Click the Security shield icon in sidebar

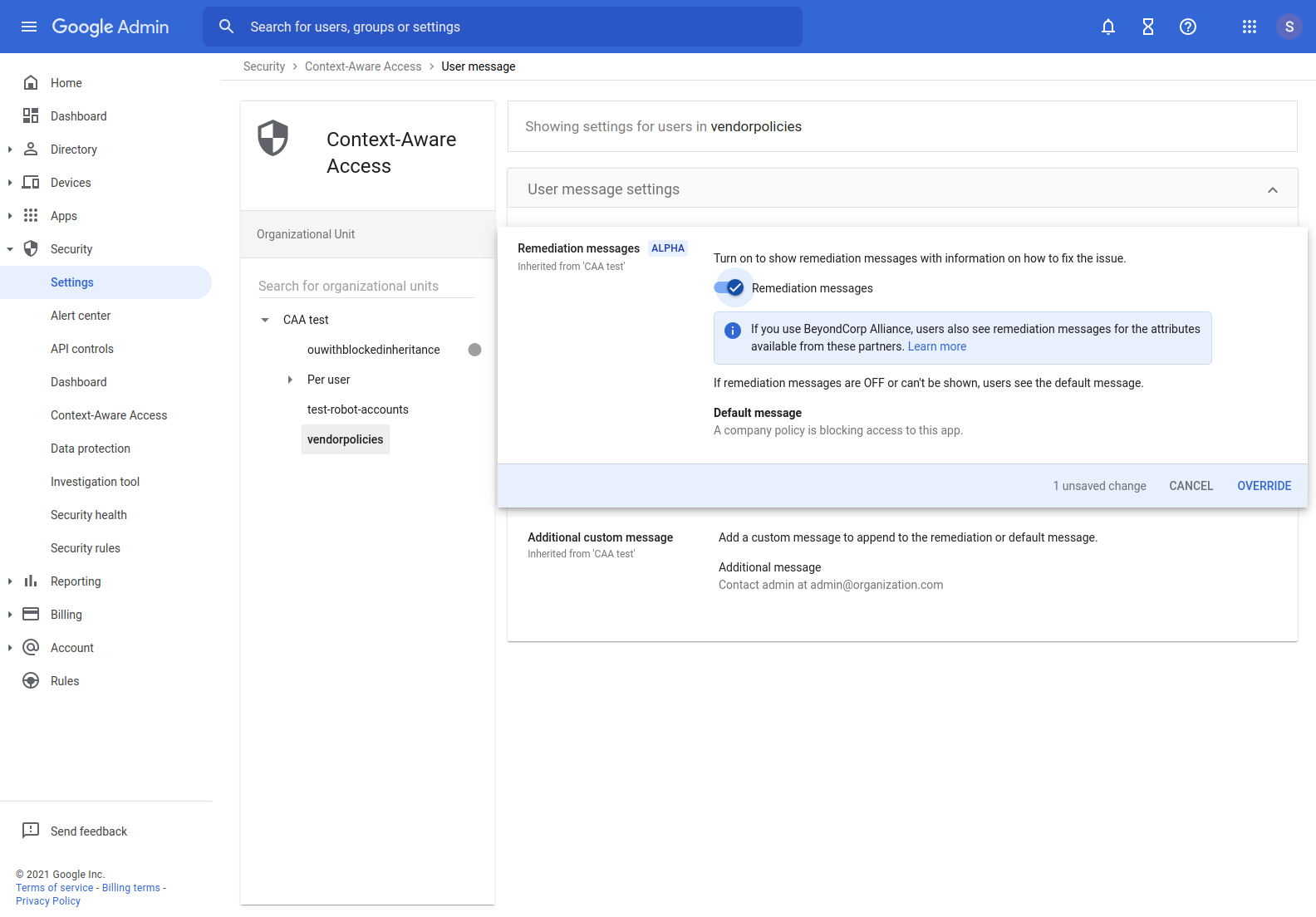coord(31,248)
